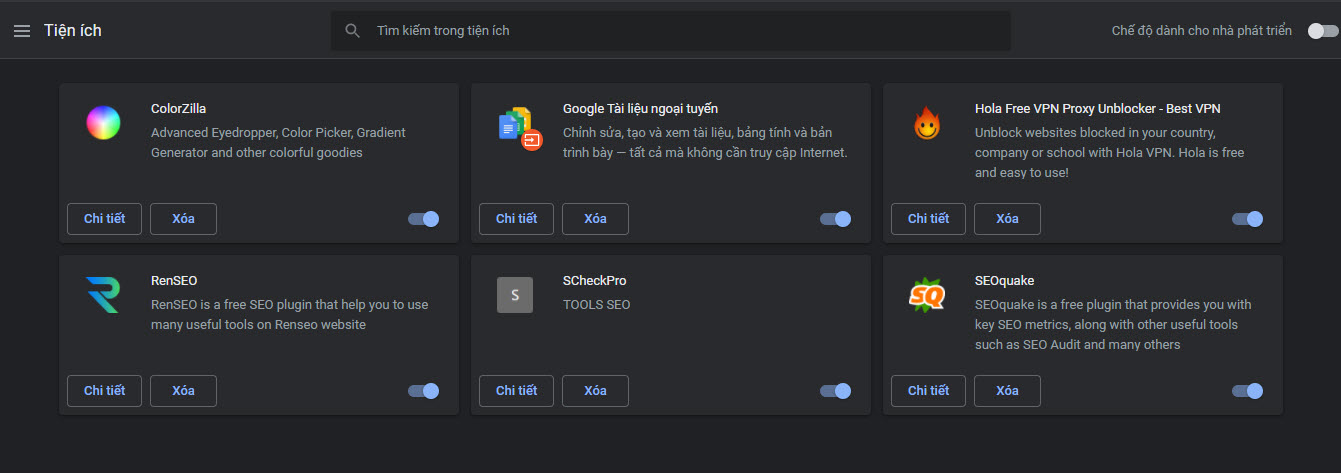
Task: Click Xóa to remove RenSEO
Action: [183, 391]
